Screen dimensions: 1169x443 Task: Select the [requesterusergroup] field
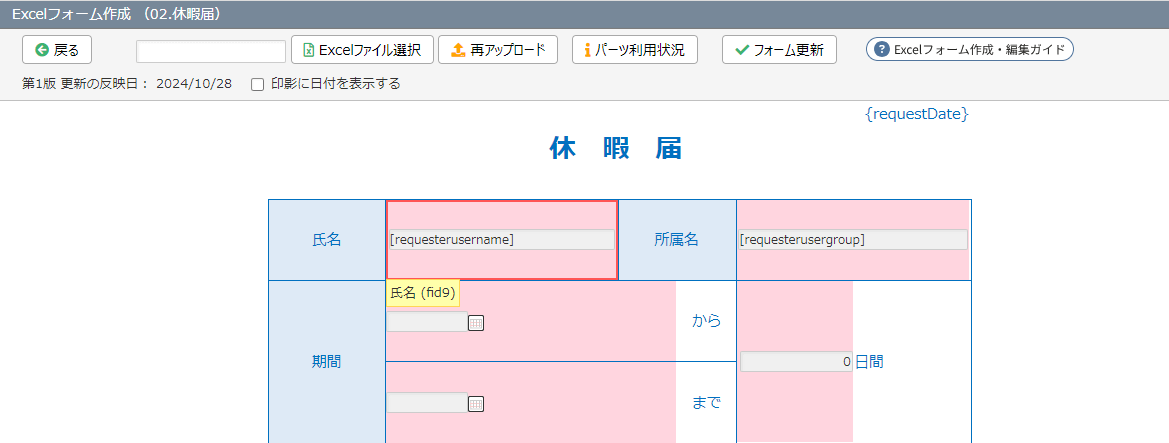pos(853,239)
